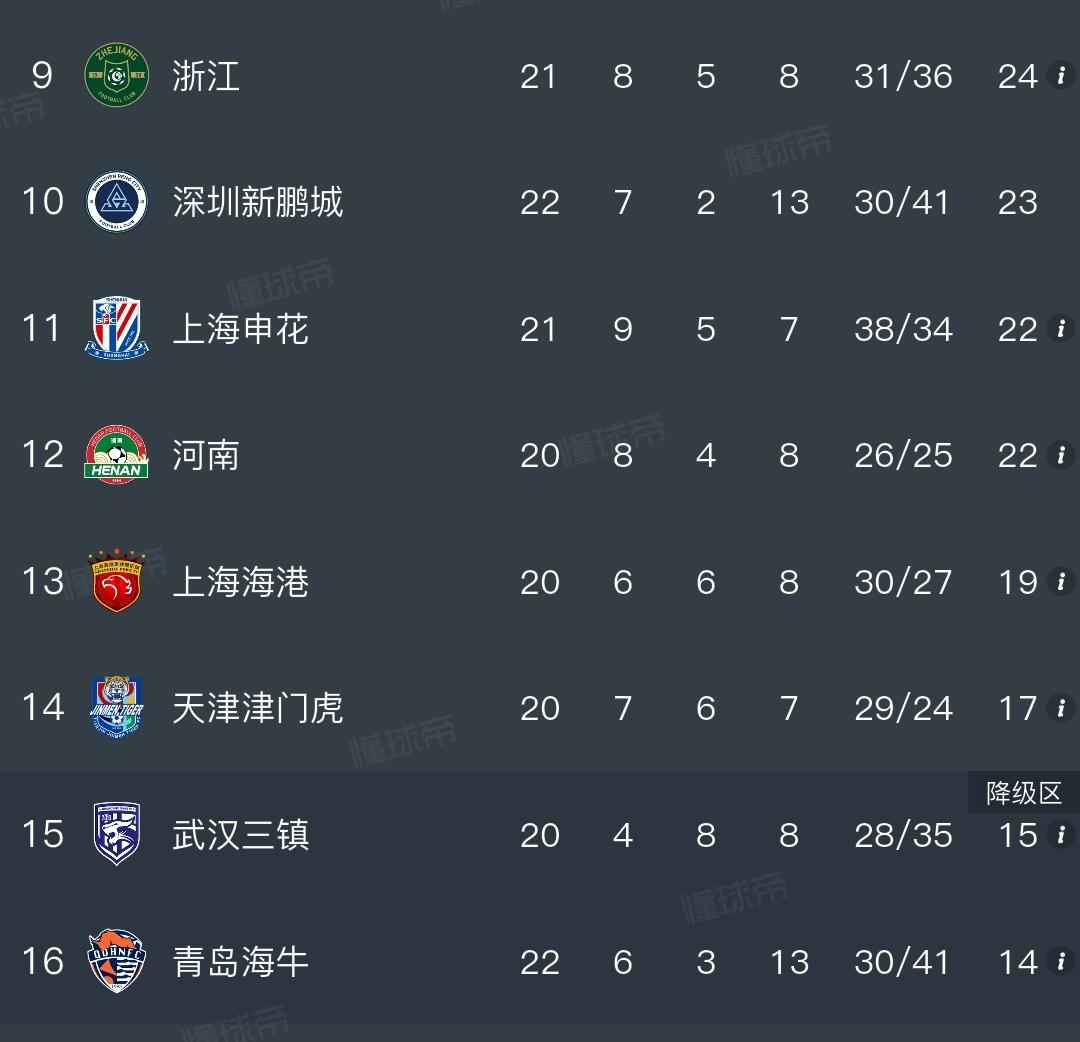
Task: Open team page for 天津津门虎
Action: [258, 708]
